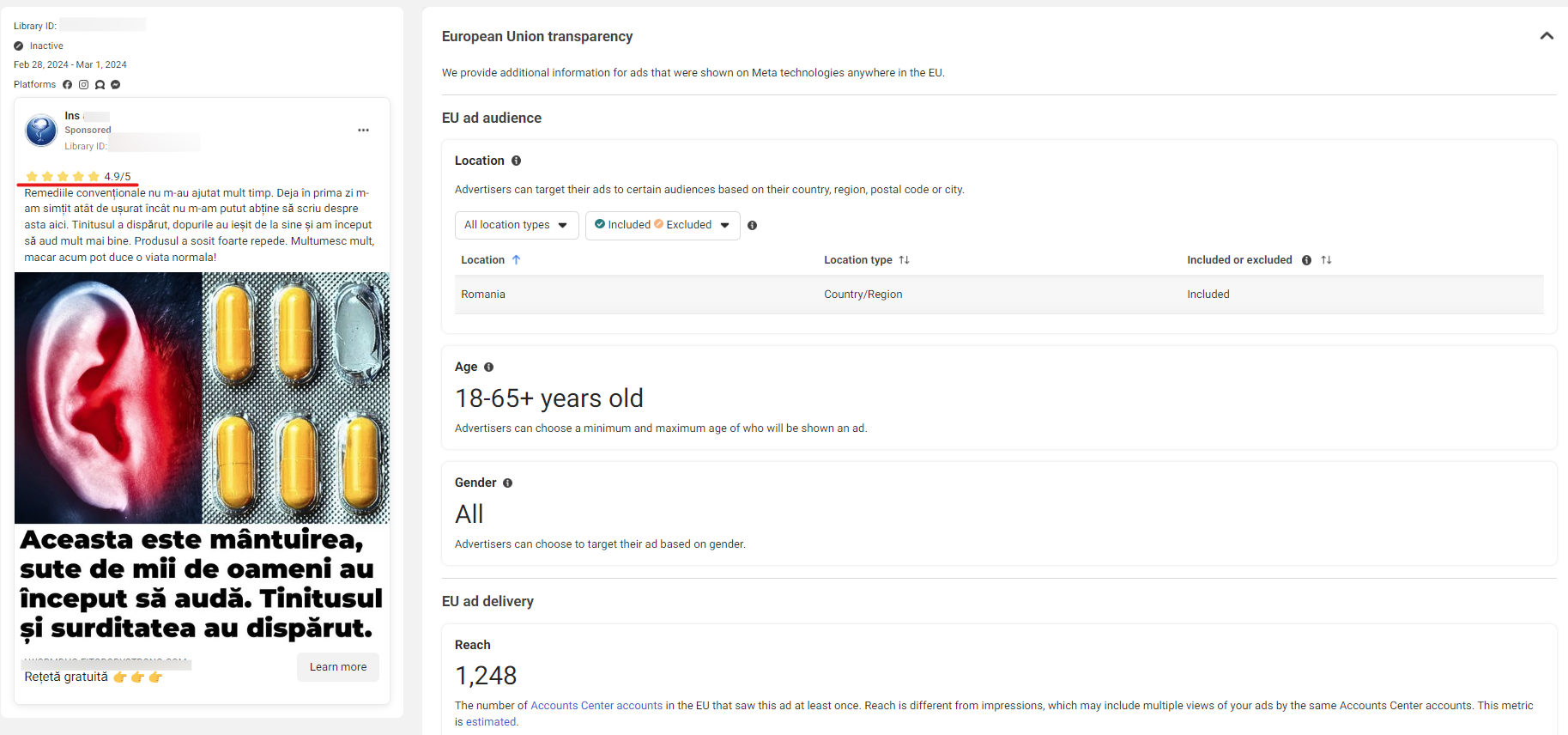Viewport: 1568px width, 735px height.
Task: Collapse the European Union transparency section
Action: point(1547,36)
